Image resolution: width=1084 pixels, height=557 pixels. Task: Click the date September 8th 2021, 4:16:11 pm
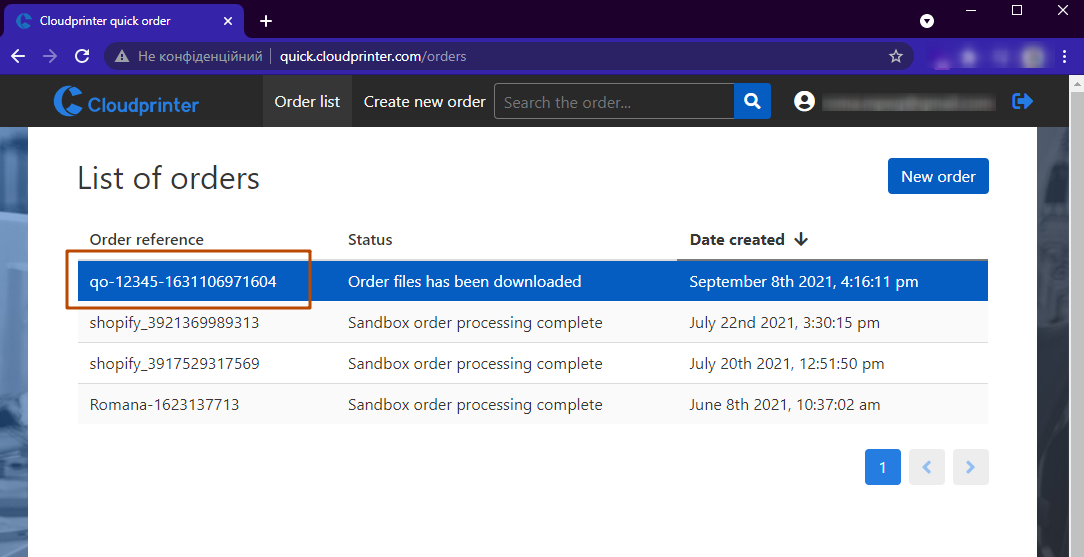point(804,281)
